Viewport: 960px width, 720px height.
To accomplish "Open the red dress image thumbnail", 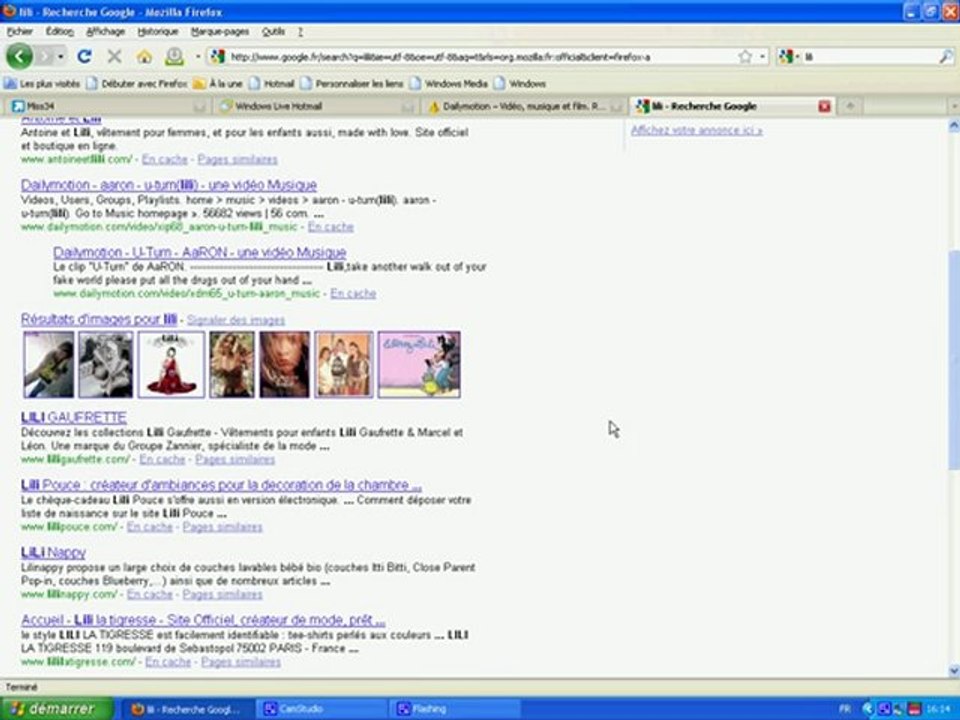I will [x=171, y=364].
